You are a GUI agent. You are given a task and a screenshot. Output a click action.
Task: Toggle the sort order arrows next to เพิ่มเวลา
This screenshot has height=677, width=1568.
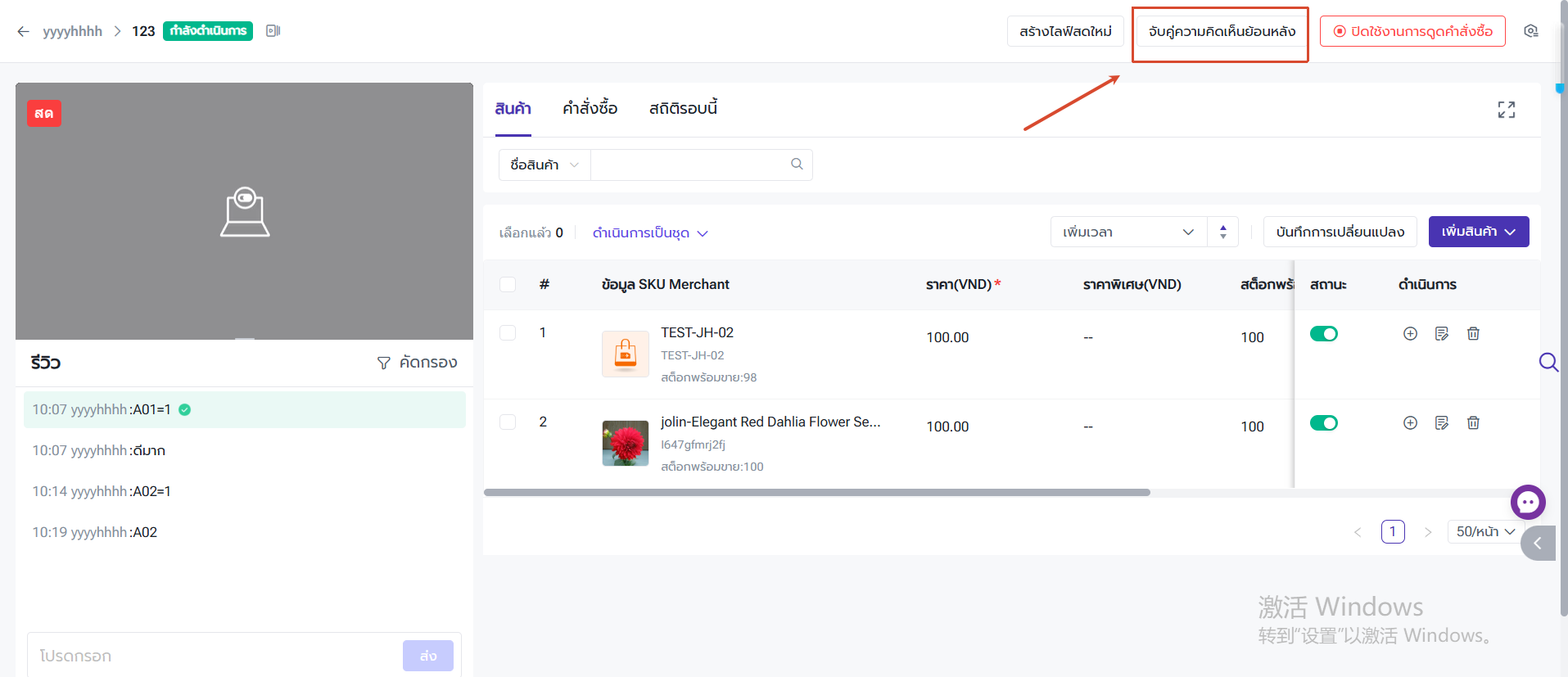pos(1222,232)
